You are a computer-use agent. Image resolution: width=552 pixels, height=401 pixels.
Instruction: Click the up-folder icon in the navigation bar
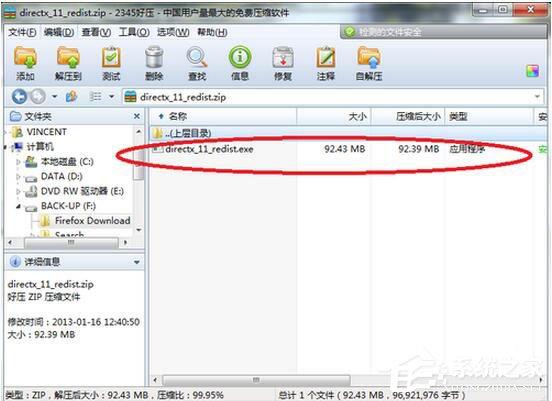click(x=71, y=96)
